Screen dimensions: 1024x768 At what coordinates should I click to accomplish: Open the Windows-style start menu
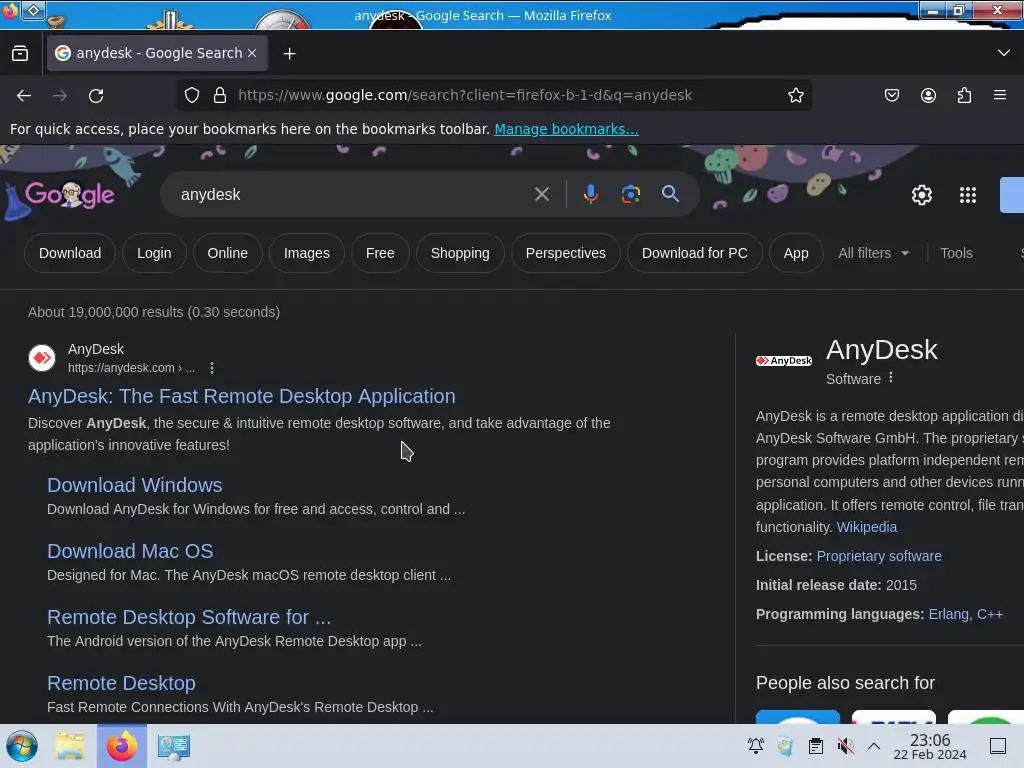point(22,746)
